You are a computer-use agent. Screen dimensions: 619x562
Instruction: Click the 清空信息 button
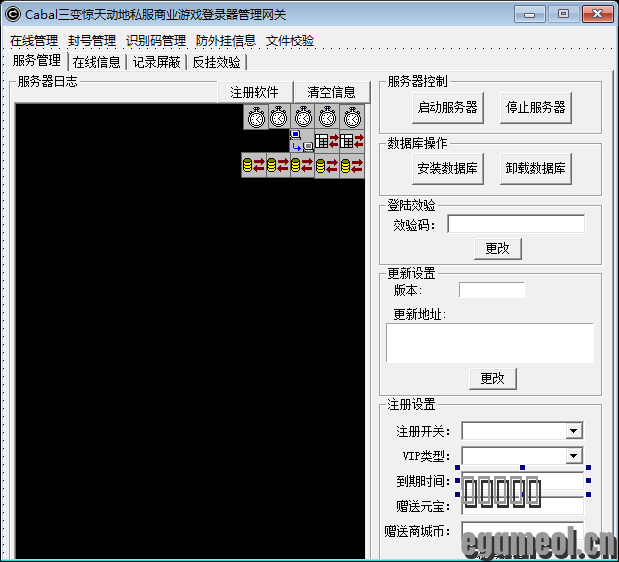click(x=331, y=92)
